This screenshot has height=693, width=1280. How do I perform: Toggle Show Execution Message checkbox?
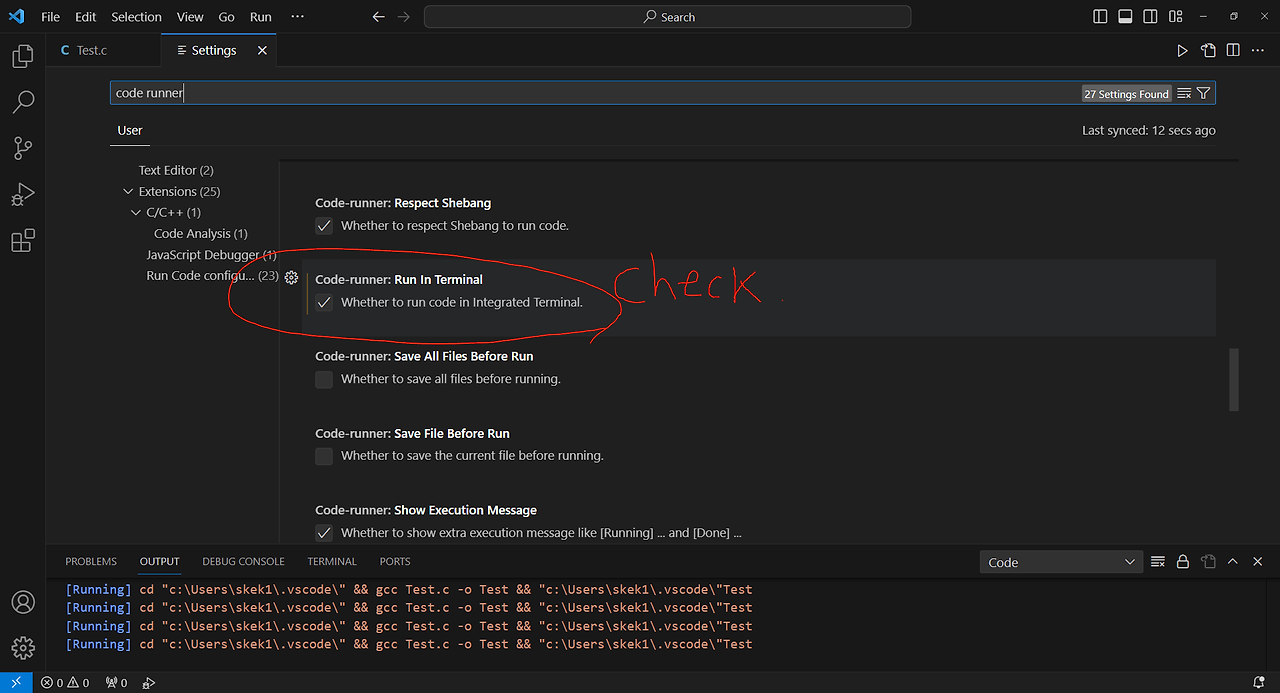point(324,533)
